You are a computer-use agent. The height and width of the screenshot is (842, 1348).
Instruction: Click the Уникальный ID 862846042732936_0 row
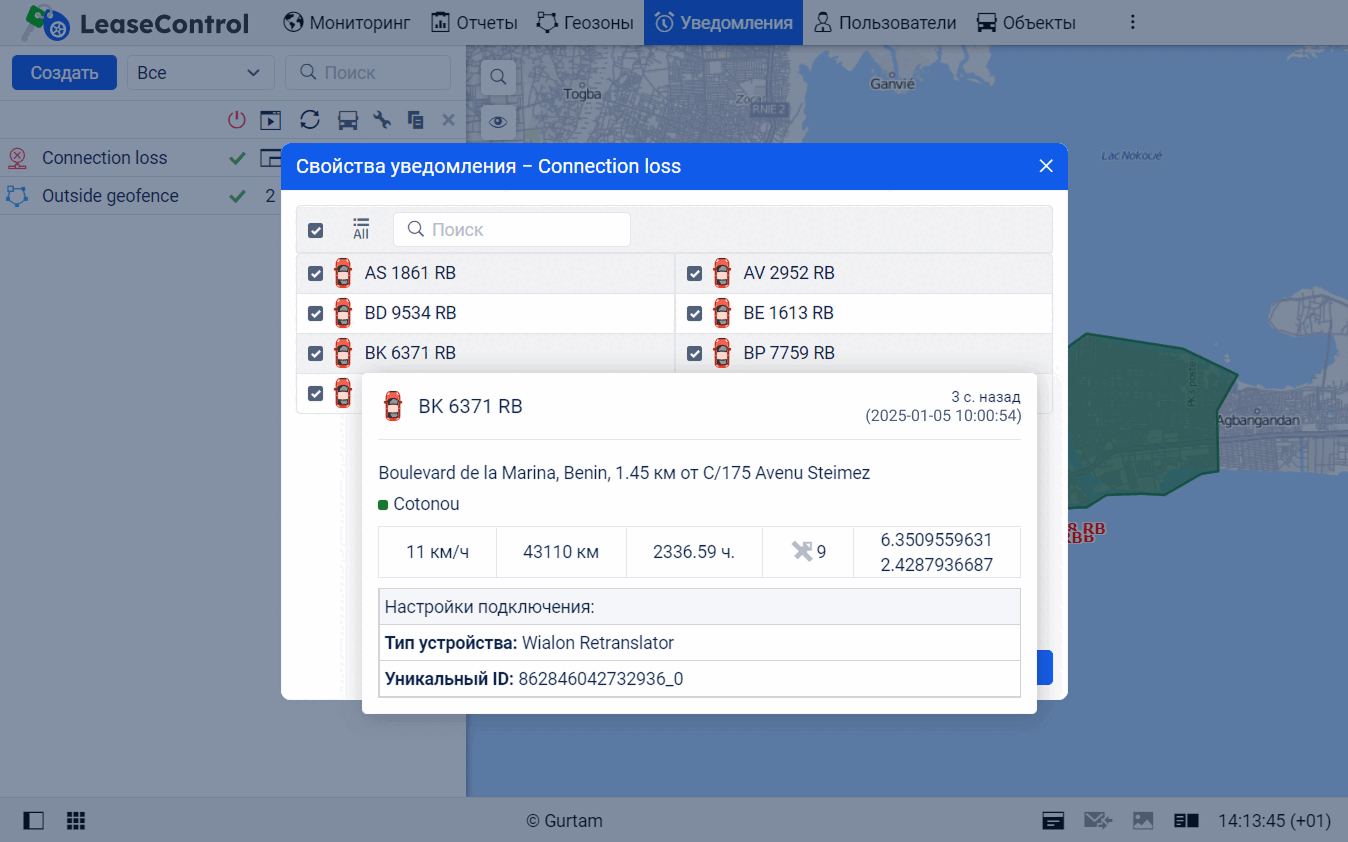pos(699,679)
